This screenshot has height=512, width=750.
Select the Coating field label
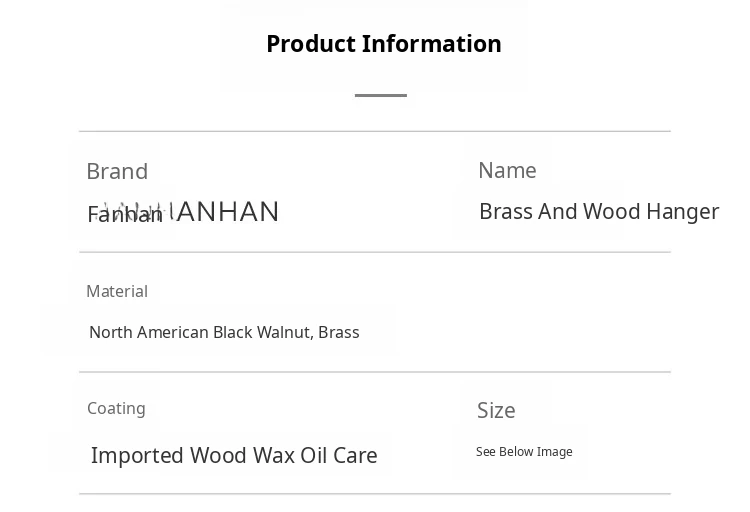pyautogui.click(x=116, y=408)
